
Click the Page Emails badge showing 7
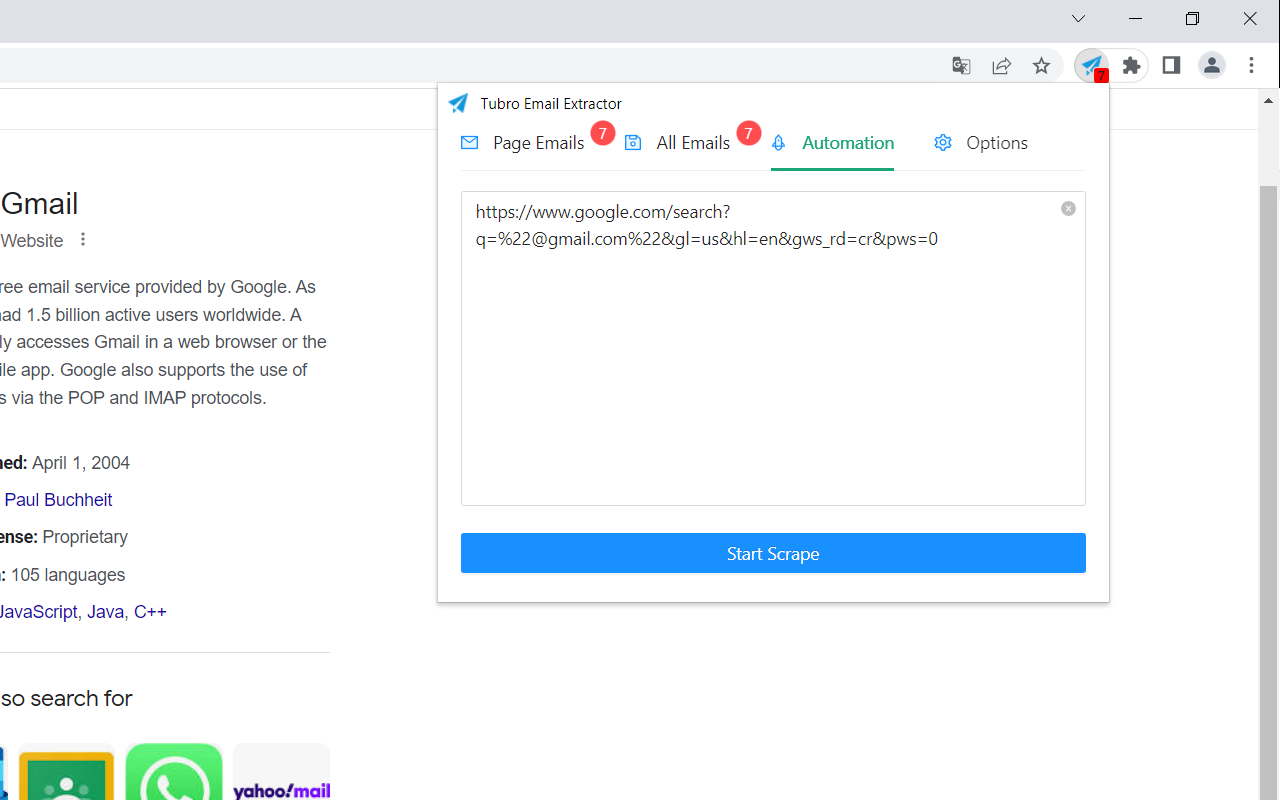pos(602,133)
